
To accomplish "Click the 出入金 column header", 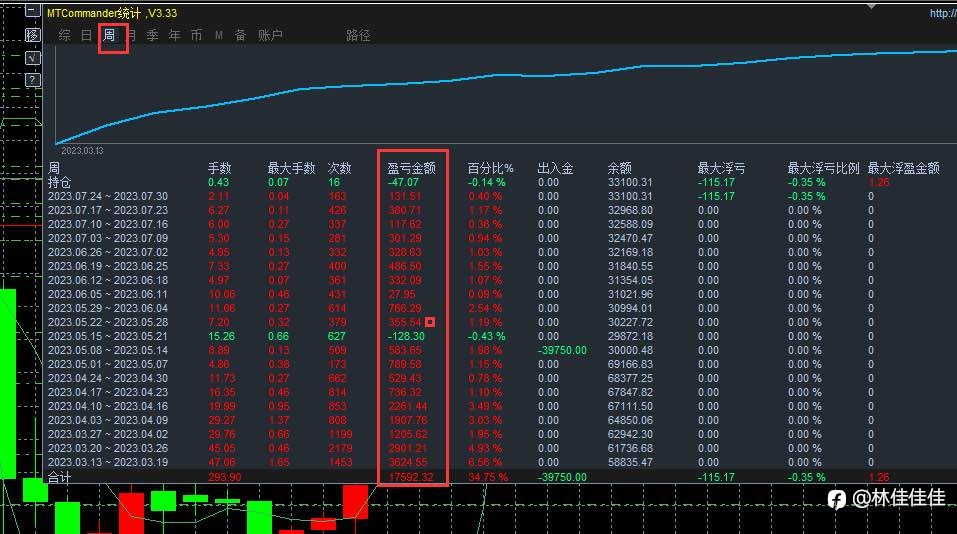I will [555, 168].
